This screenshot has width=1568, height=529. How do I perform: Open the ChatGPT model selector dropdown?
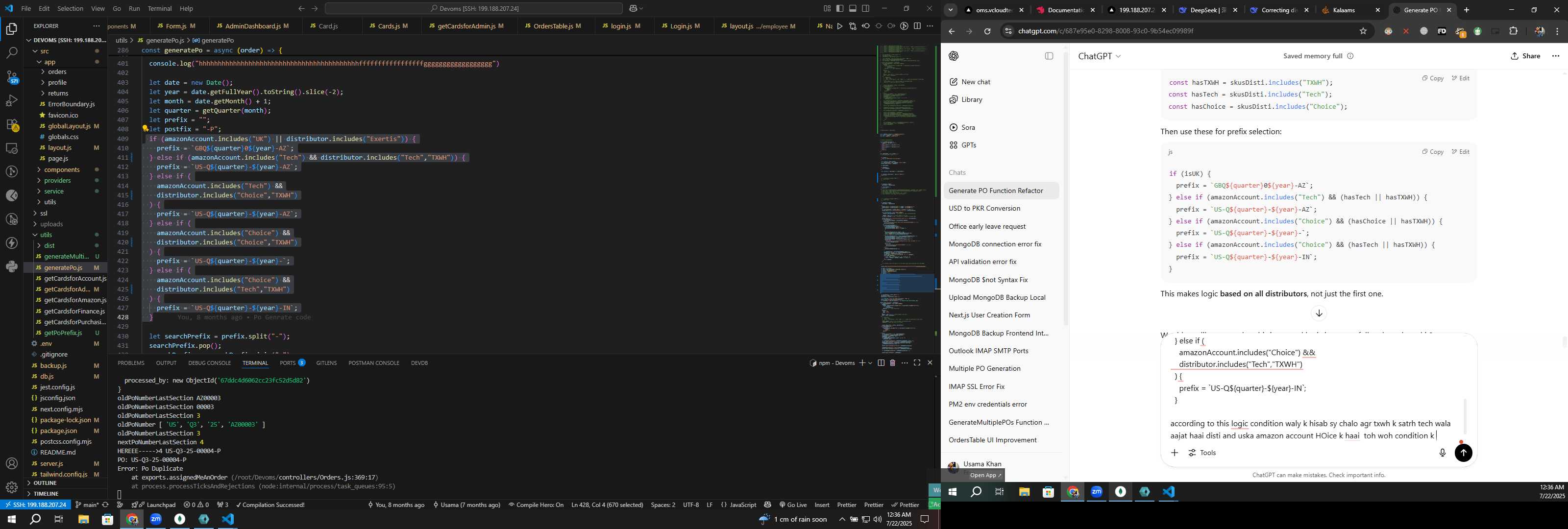point(1099,56)
